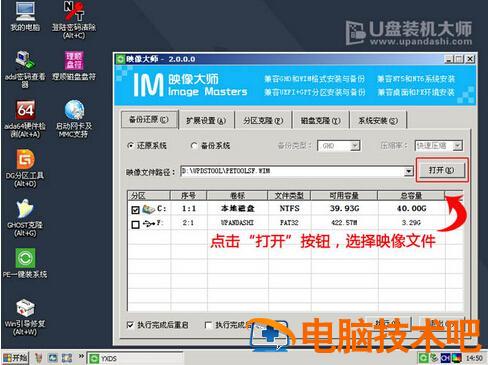The width and height of the screenshot is (488, 365).
Task: Toggle the second 执行完成 checkbox at bottom
Action: coord(208,325)
